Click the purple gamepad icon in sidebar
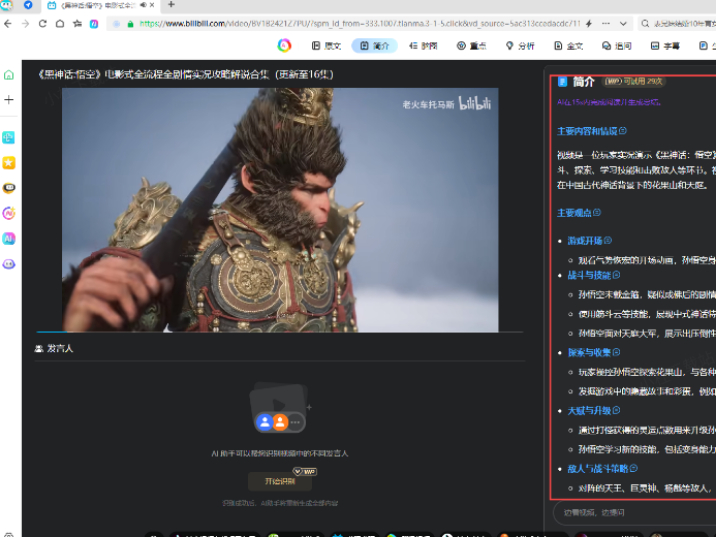 (9, 264)
